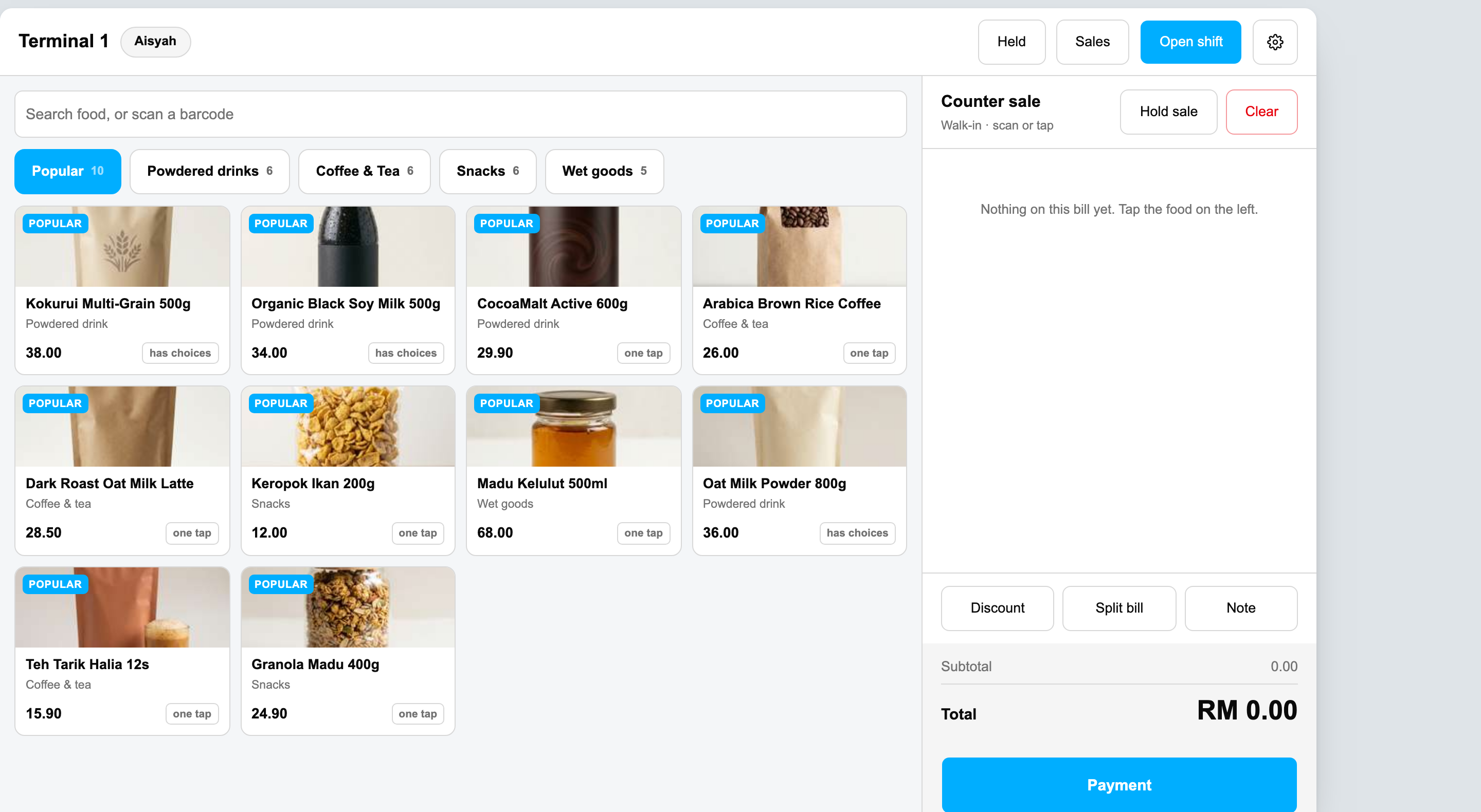Click 'one tap' tag on CocoaMalt Active
The height and width of the screenshot is (812, 1481).
point(643,353)
